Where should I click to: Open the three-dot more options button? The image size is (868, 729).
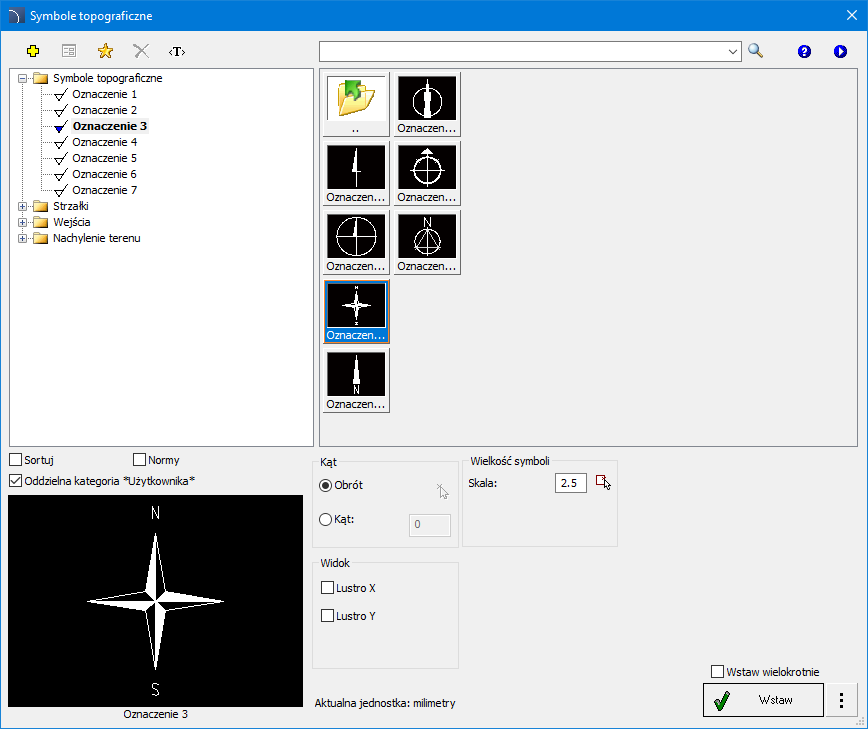coord(841,700)
